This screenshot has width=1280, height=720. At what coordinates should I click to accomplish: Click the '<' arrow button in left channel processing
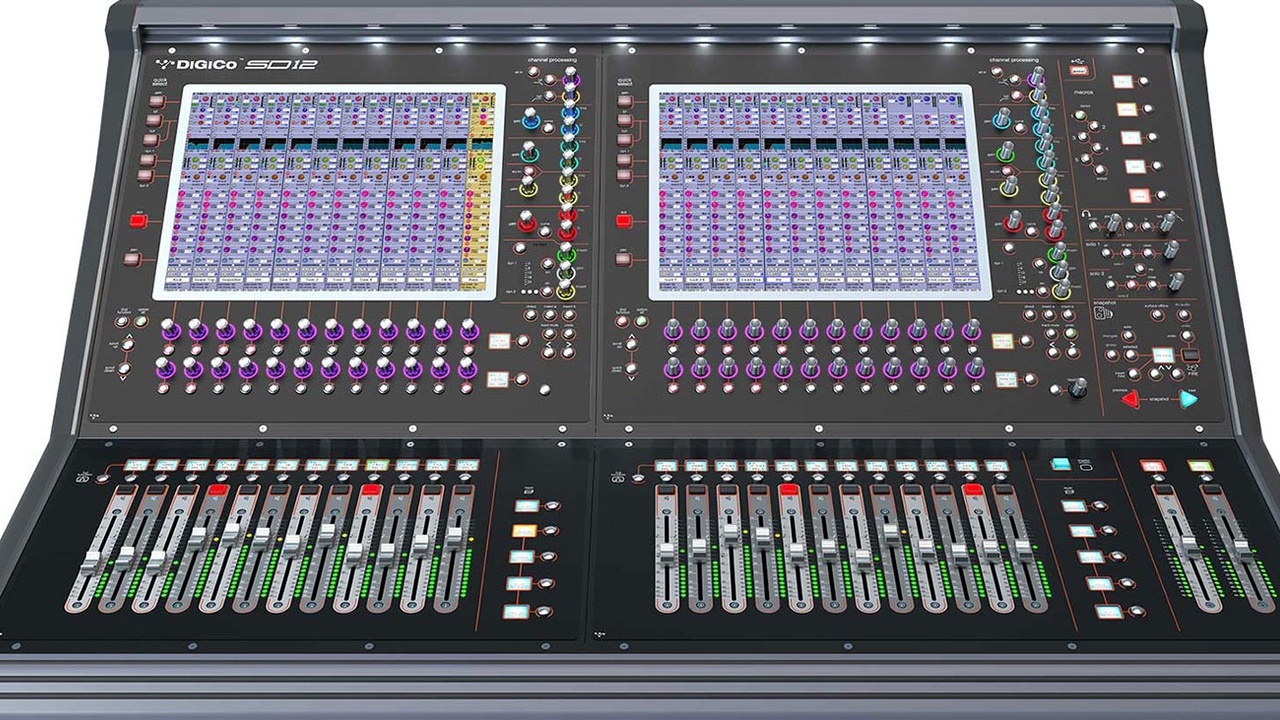[549, 352]
